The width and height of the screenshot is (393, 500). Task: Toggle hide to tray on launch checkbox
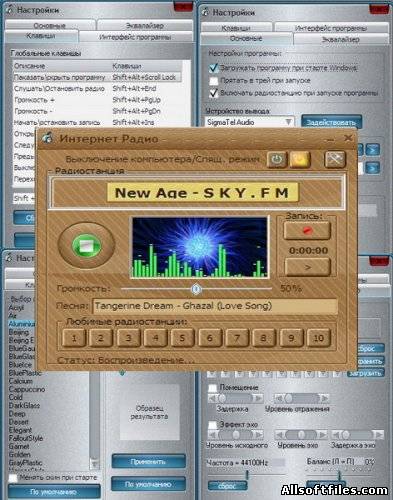213,80
